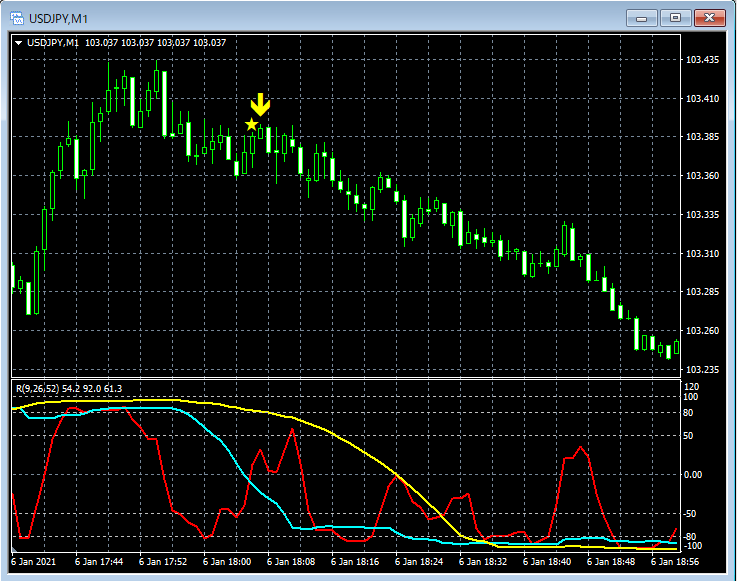The width and height of the screenshot is (738, 581).
Task: Select the yellow down arrow marker
Action: click(x=260, y=105)
